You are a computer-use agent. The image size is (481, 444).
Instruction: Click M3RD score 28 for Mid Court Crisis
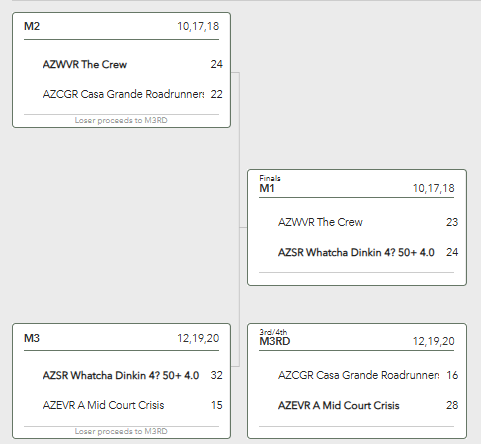tap(452, 405)
